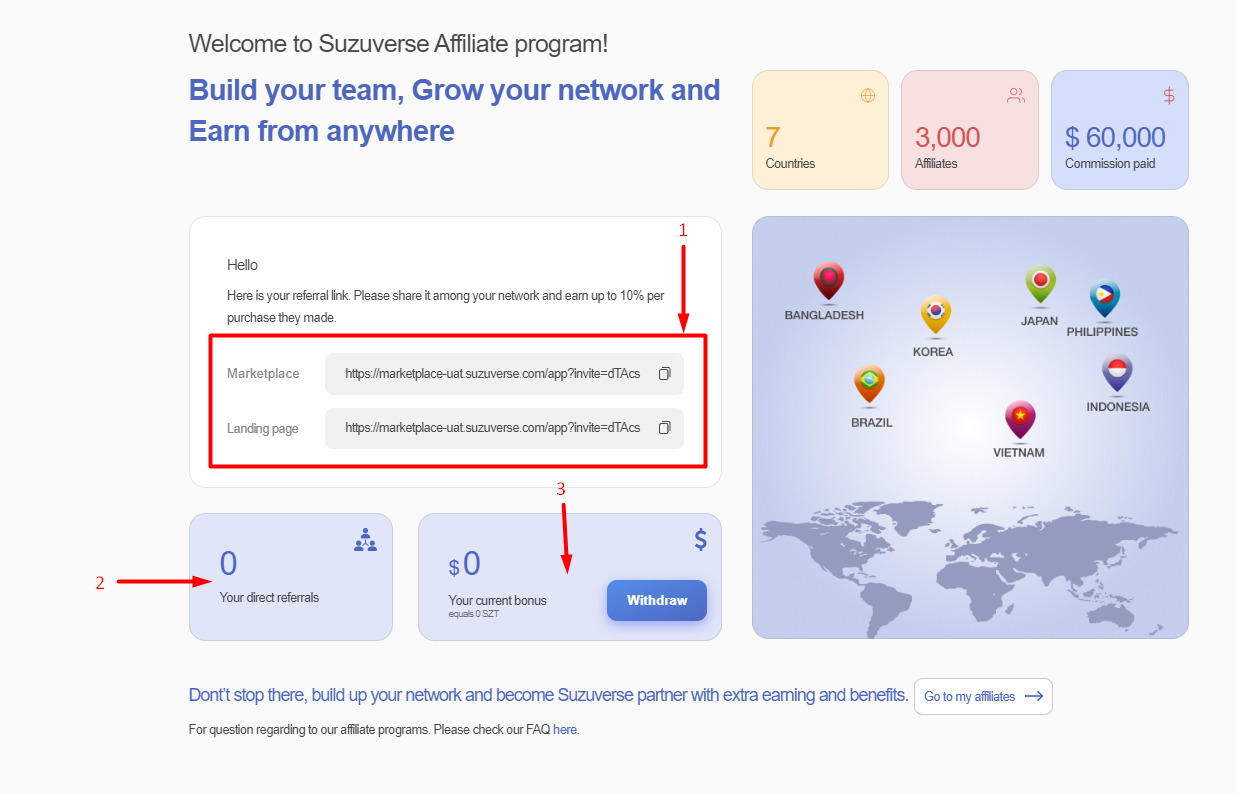Viewport: 1236px width, 794px height.
Task: Select the Indonesia map pin
Action: click(1117, 373)
